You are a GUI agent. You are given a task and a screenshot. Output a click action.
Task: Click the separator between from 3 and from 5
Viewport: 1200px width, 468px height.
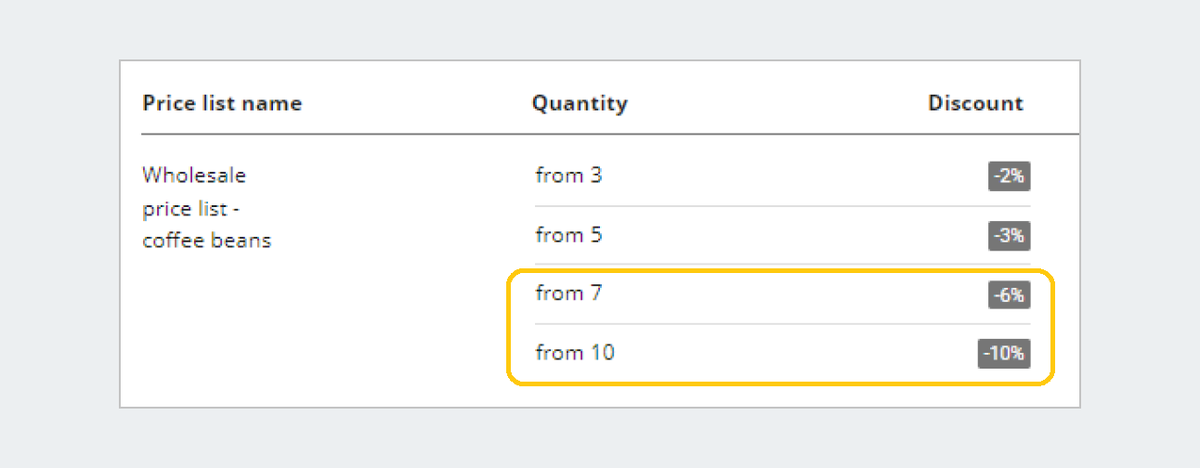782,206
